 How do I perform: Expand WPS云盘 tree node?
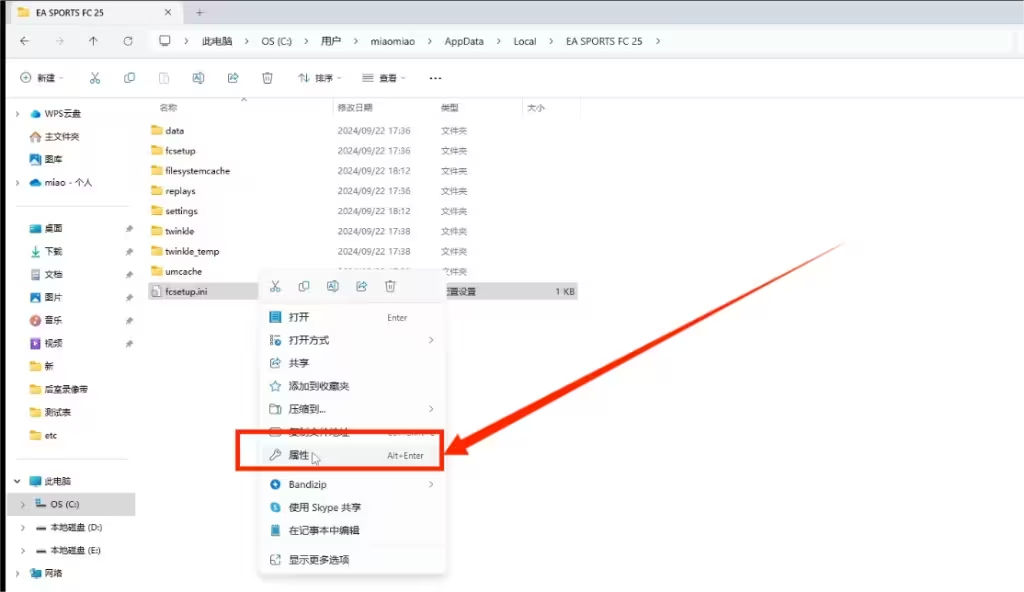pos(17,114)
